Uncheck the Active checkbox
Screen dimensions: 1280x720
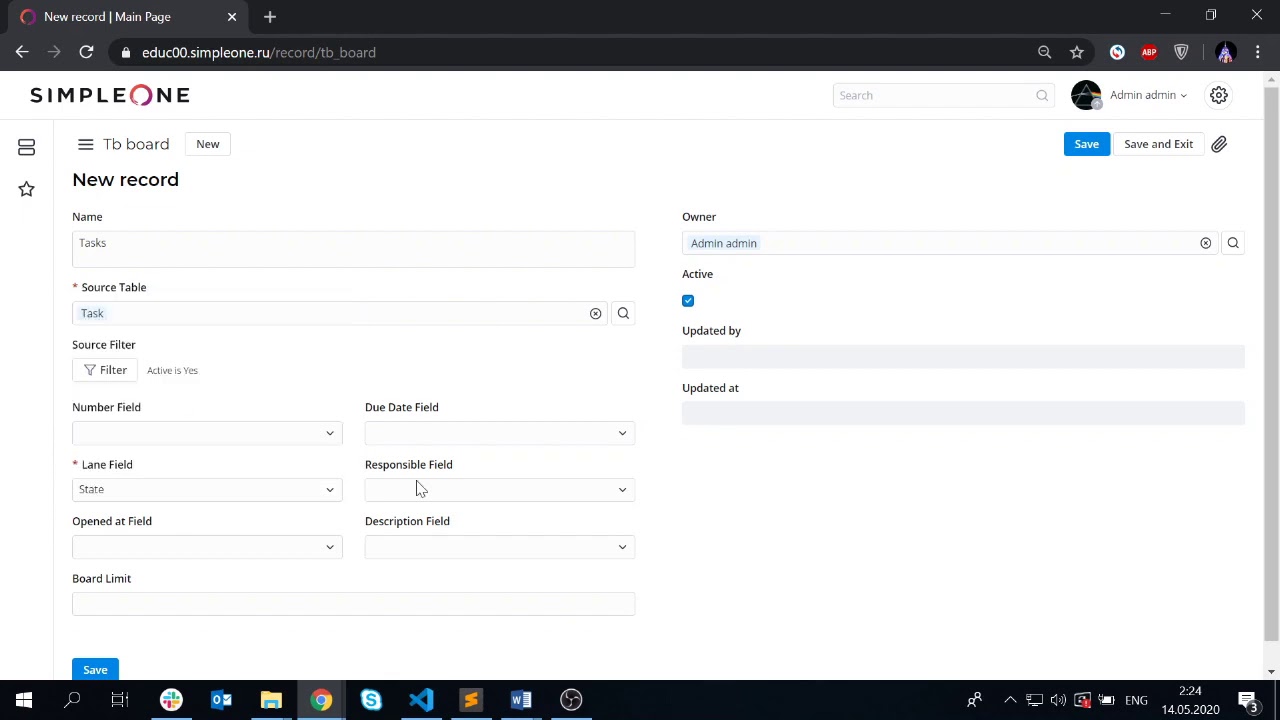coord(688,301)
